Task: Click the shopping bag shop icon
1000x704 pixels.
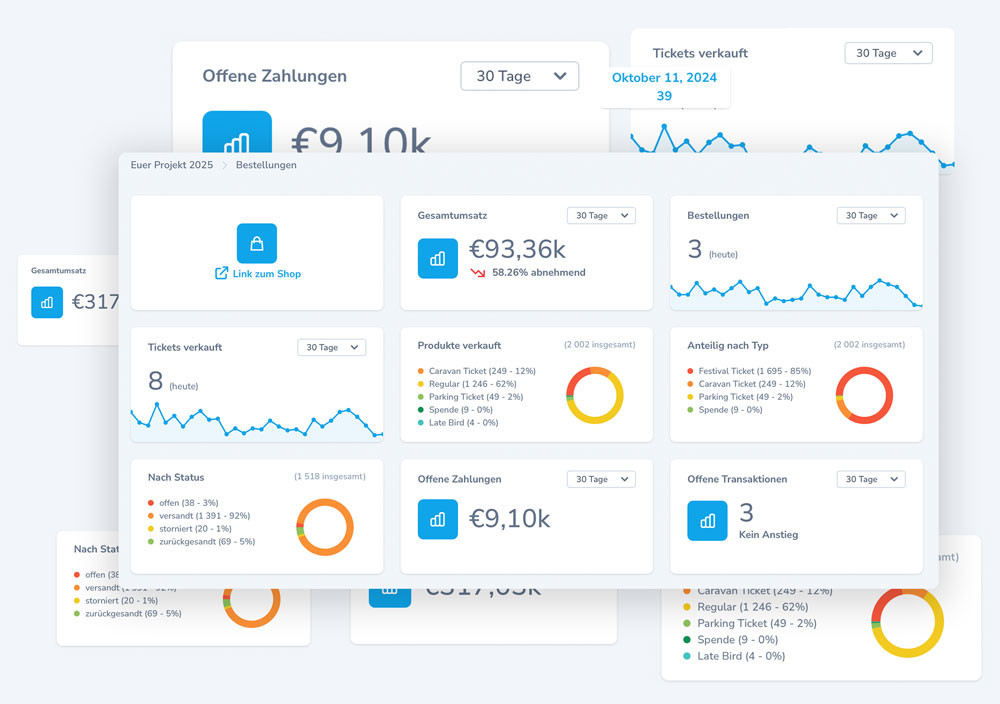Action: (256, 243)
